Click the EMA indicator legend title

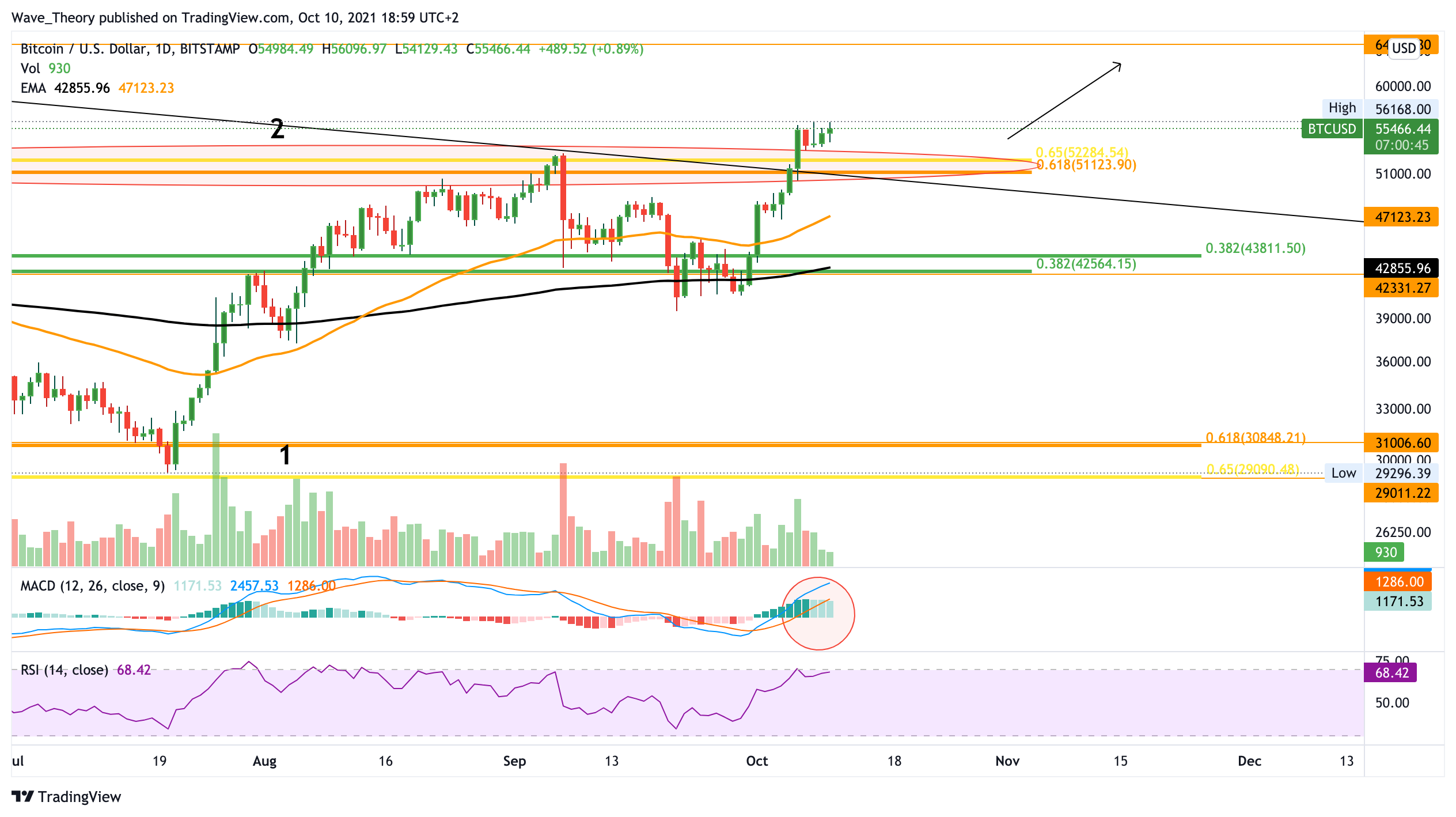point(33,88)
